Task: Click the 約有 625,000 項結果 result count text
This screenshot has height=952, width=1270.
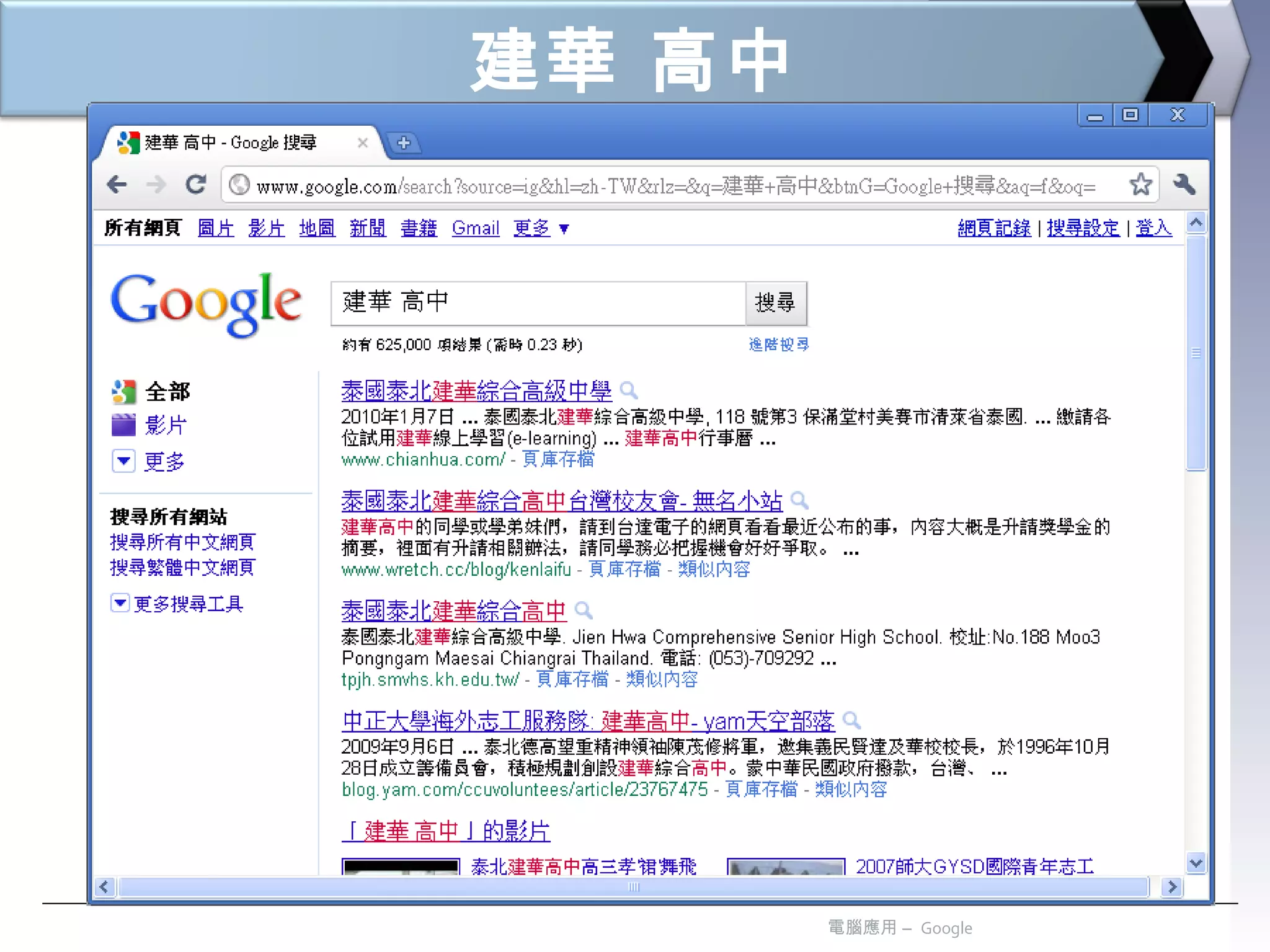Action: click(462, 345)
